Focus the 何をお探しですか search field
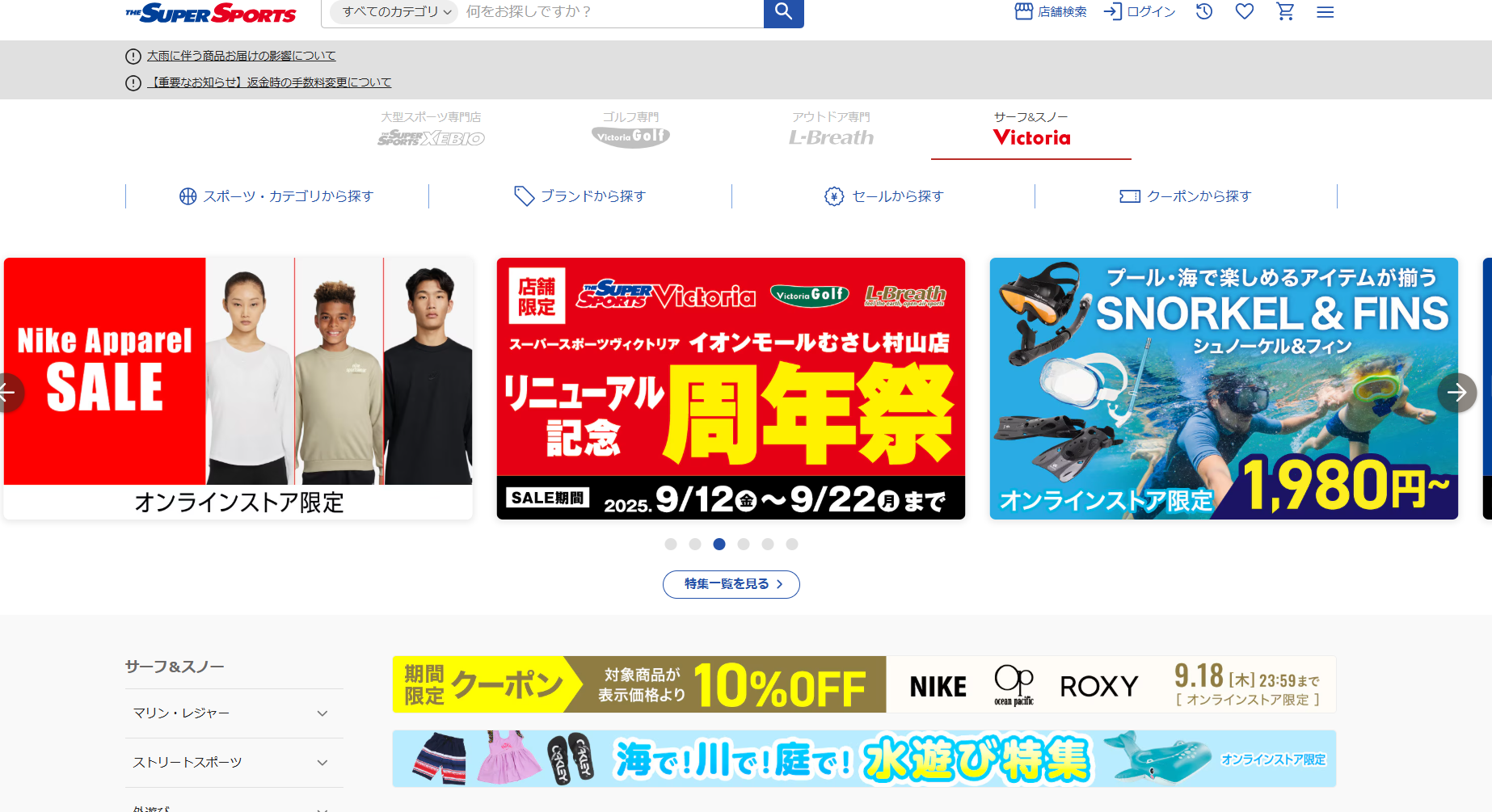 610,12
